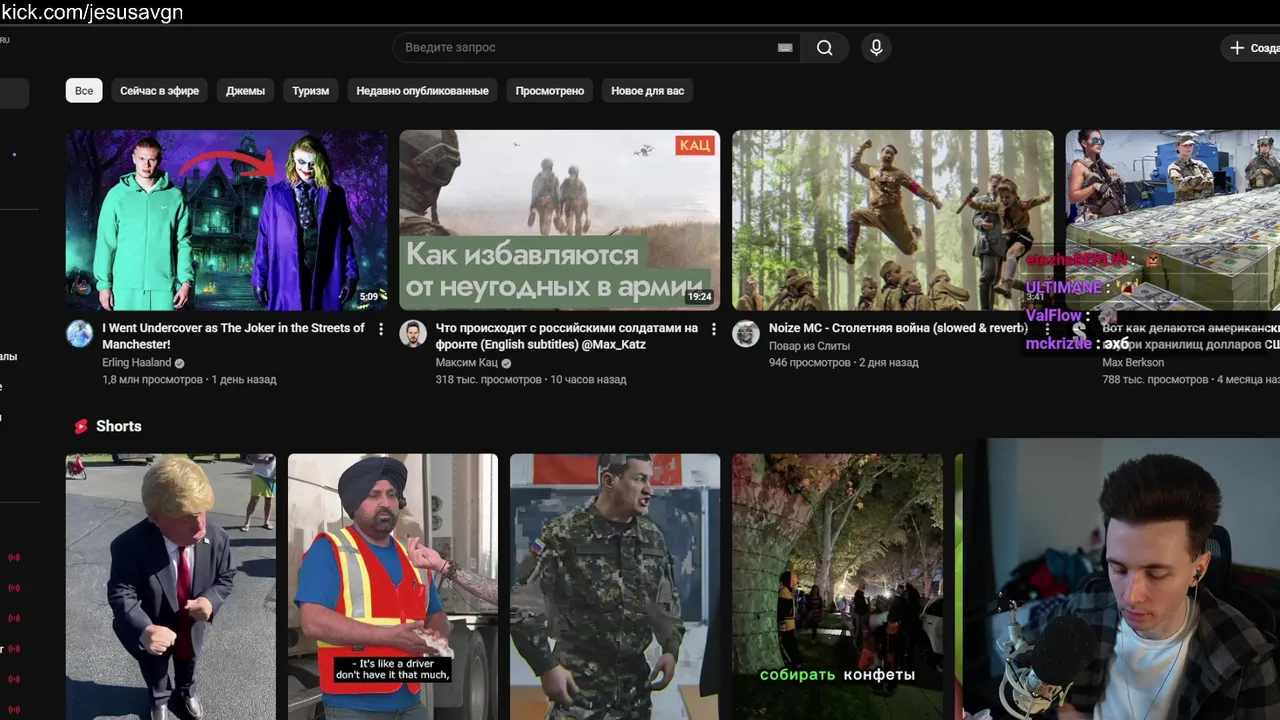Image resolution: width=1280 pixels, height=720 pixels.
Task: Open the 'Как избавляются от неугодных' thumbnail
Action: (x=559, y=220)
